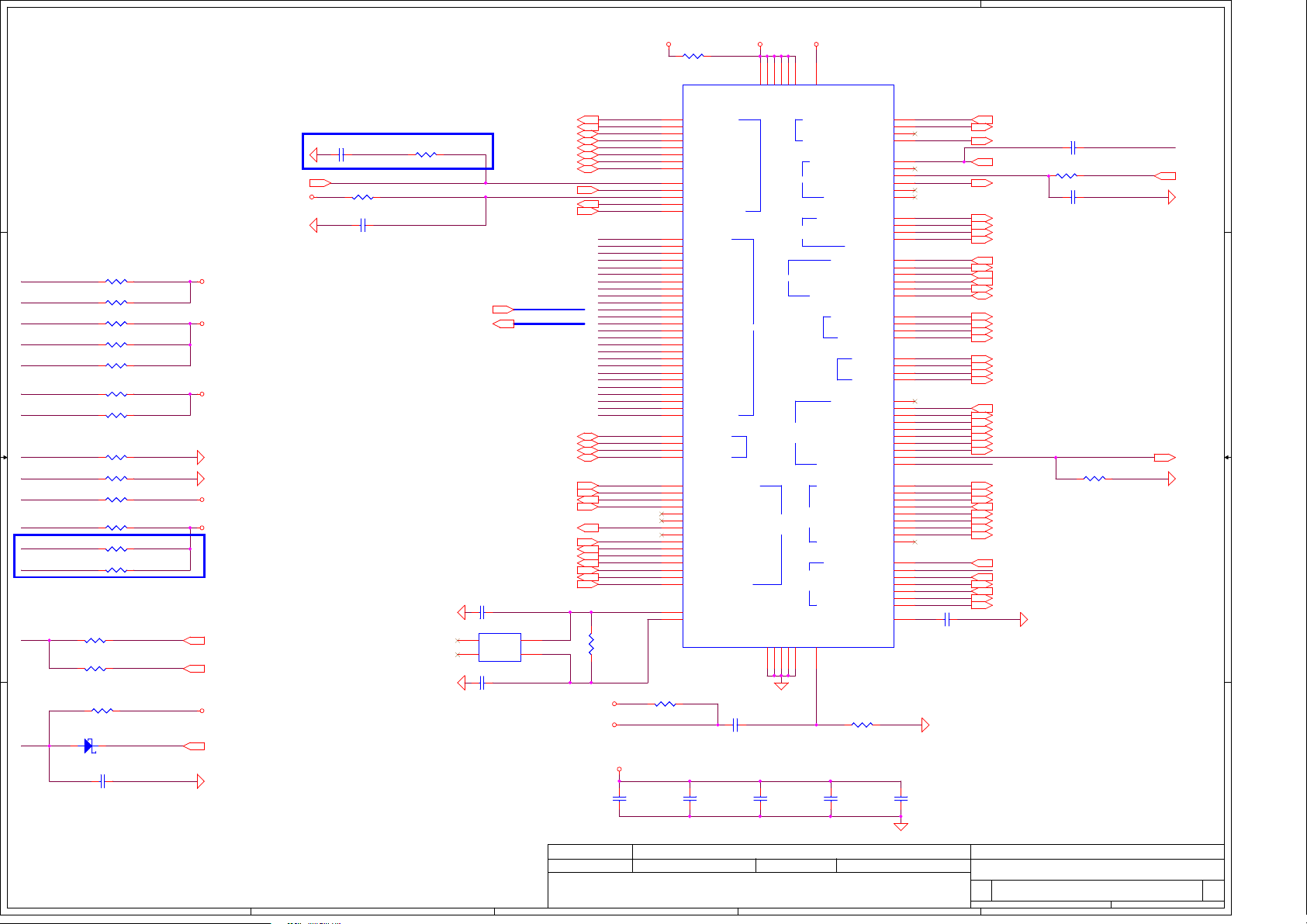Select ground symbol below decoupling capacitor row
This screenshot has width=1307, height=924.
[901, 826]
